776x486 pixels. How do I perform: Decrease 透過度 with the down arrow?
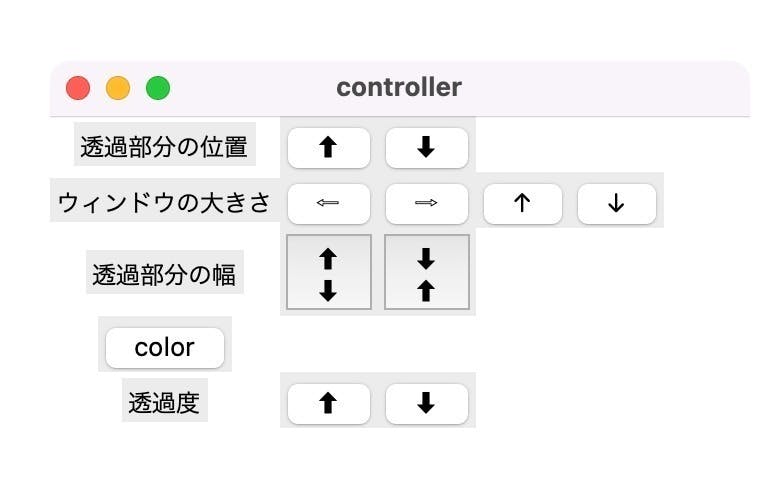pyautogui.click(x=427, y=403)
